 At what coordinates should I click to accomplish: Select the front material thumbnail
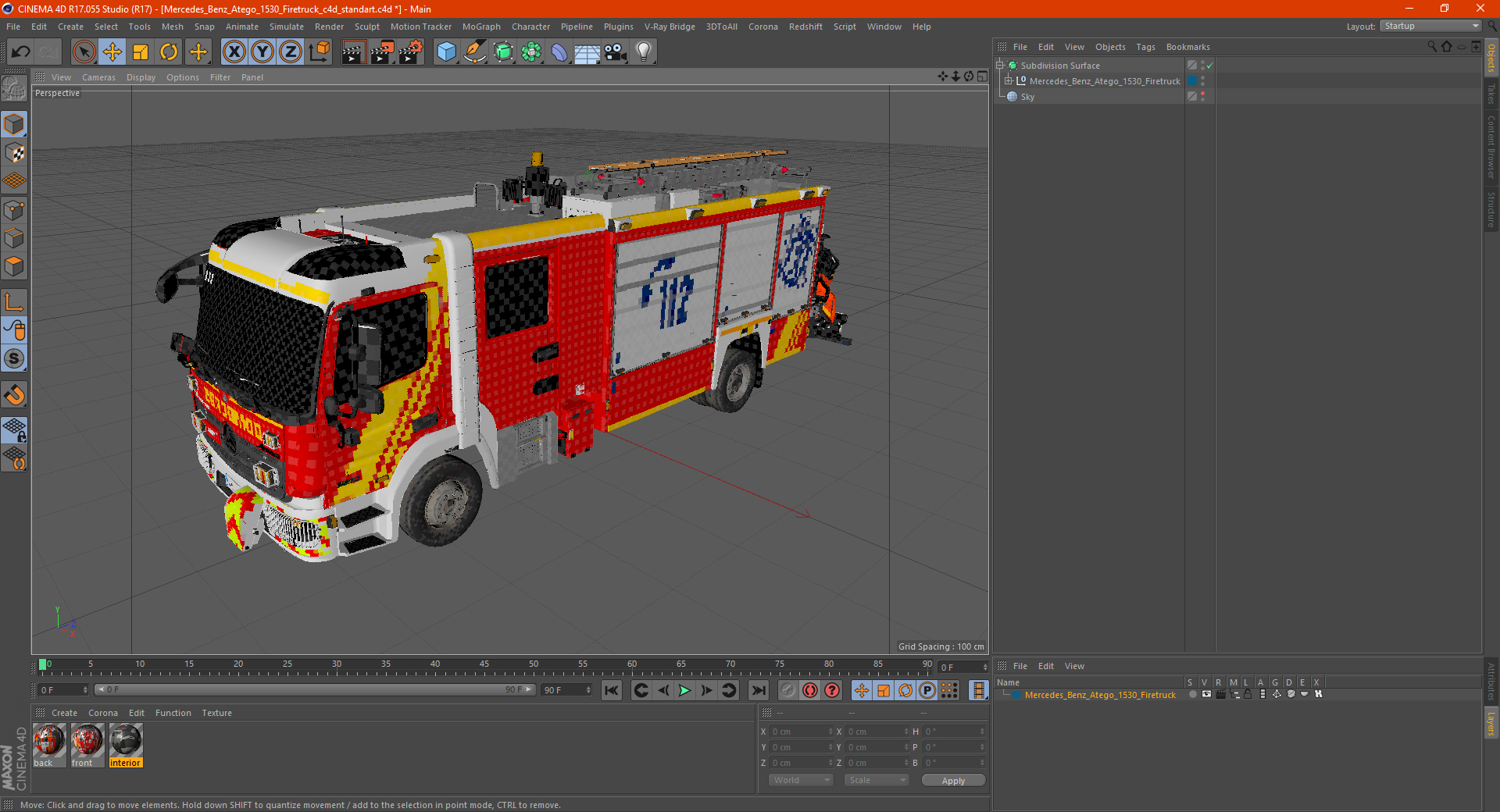(x=87, y=741)
